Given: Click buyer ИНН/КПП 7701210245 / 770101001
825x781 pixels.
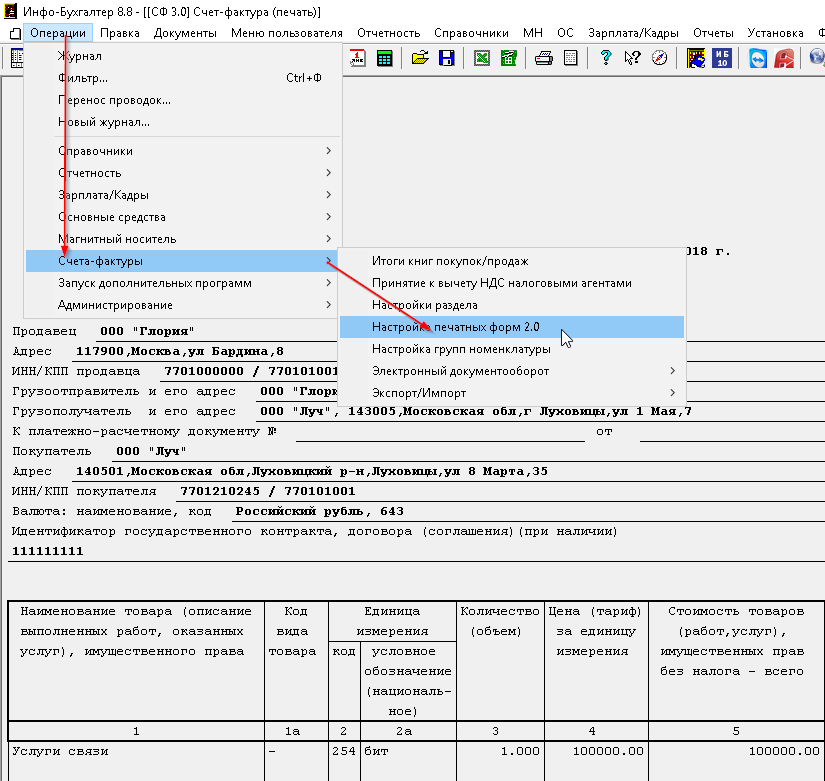Looking at the screenshot, I should tap(267, 492).
